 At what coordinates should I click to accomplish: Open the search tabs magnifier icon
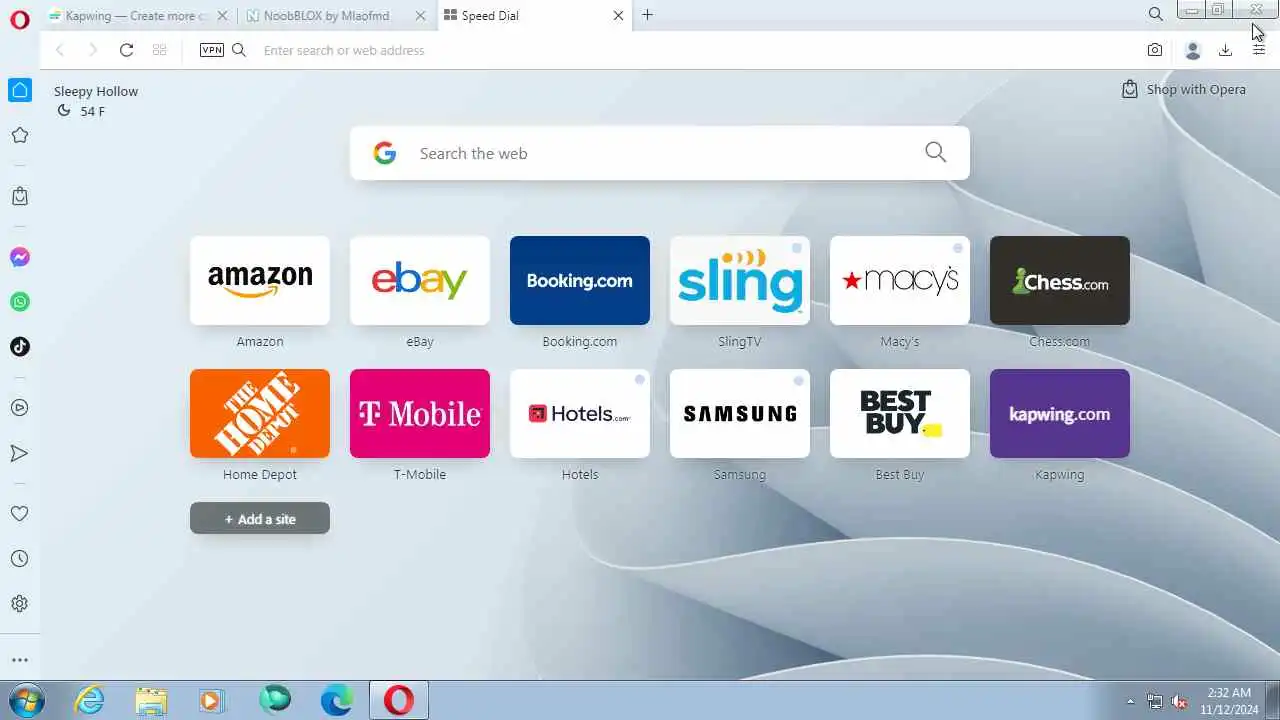coord(1155,14)
